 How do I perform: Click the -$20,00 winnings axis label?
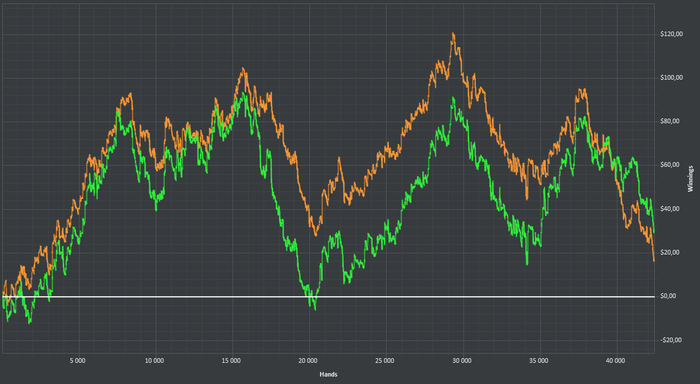click(x=671, y=340)
